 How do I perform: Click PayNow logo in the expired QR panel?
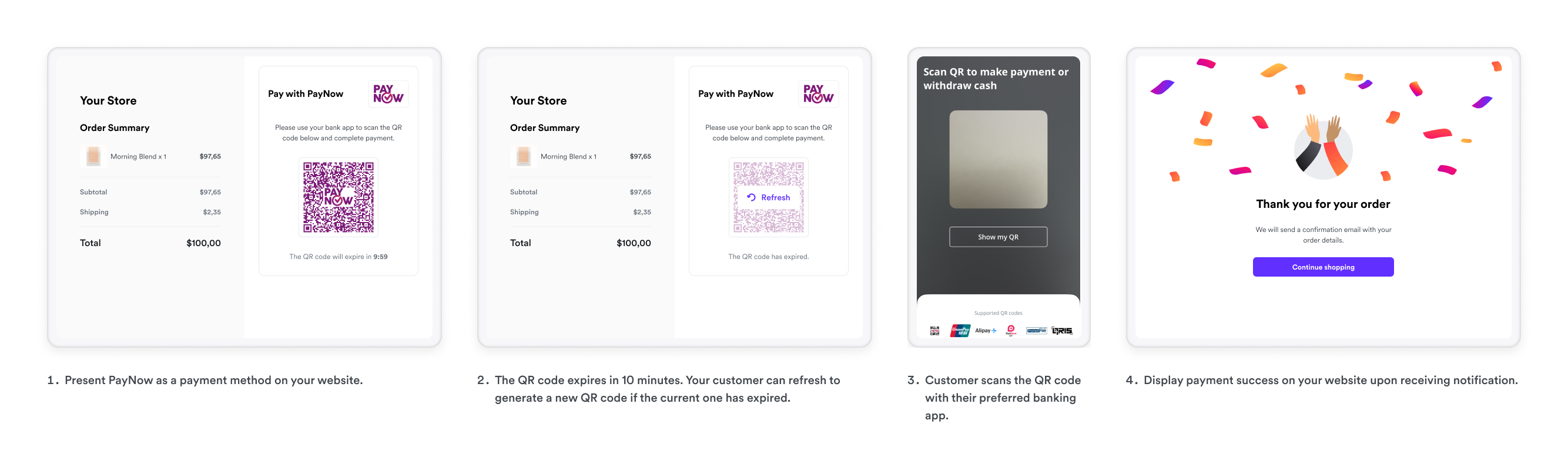pos(818,94)
